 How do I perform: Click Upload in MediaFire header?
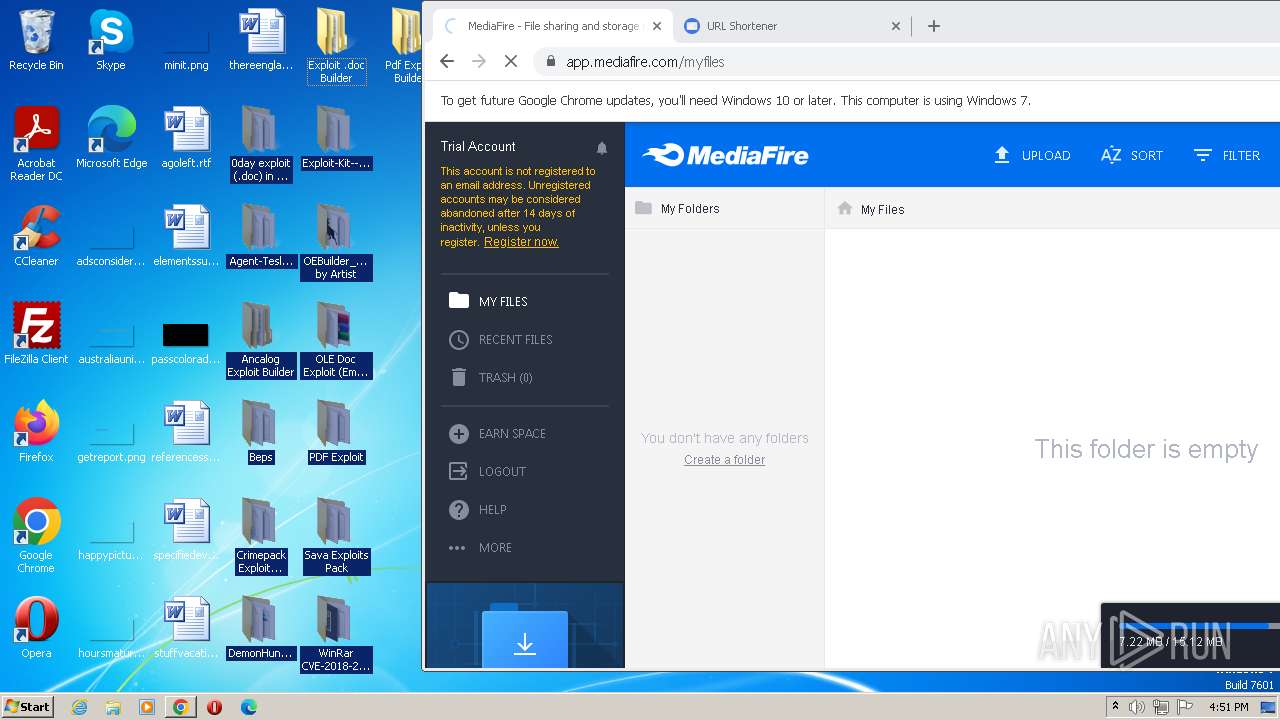(x=1032, y=155)
